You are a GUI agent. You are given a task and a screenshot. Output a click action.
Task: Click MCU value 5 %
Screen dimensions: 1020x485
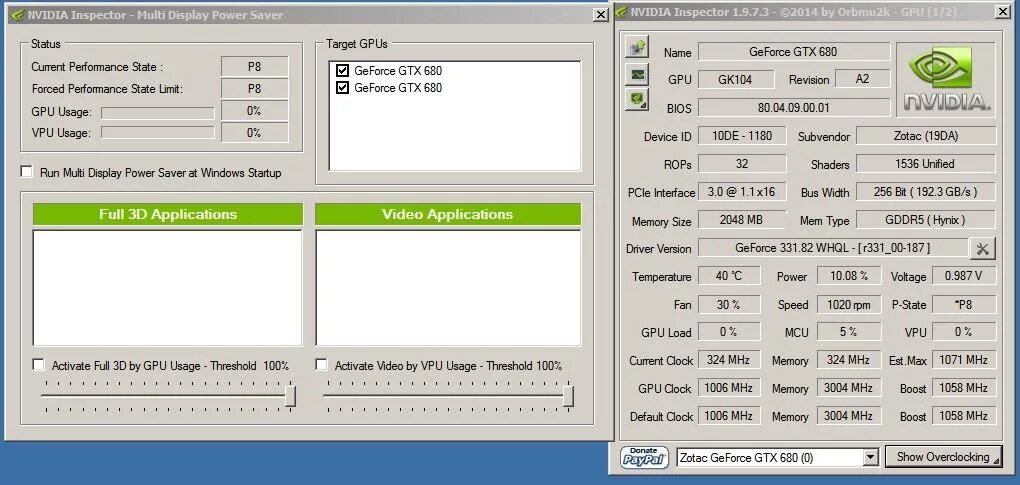pos(849,332)
